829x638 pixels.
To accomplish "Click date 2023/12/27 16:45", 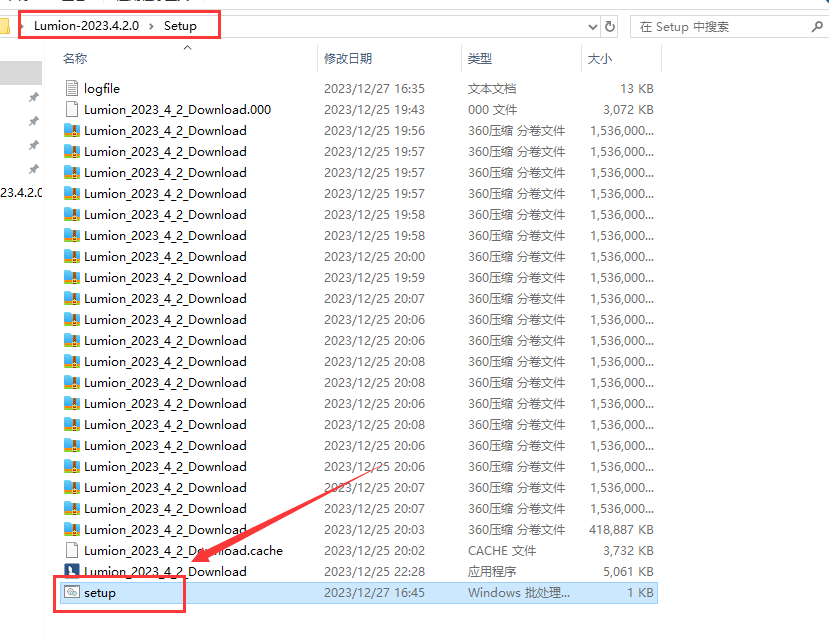I will point(374,593).
